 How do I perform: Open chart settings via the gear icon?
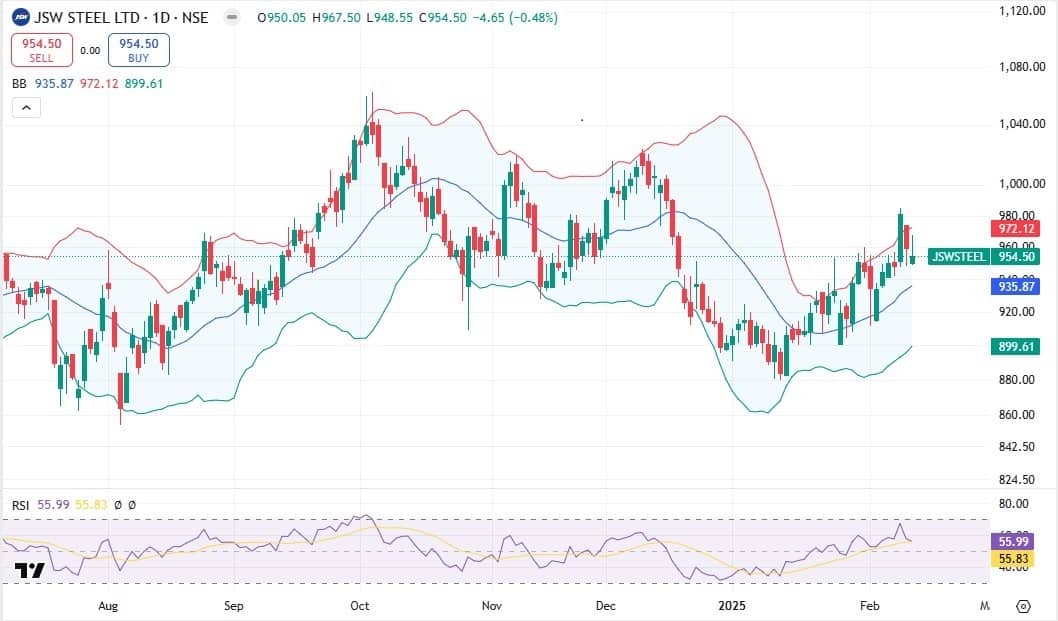coord(1023,606)
